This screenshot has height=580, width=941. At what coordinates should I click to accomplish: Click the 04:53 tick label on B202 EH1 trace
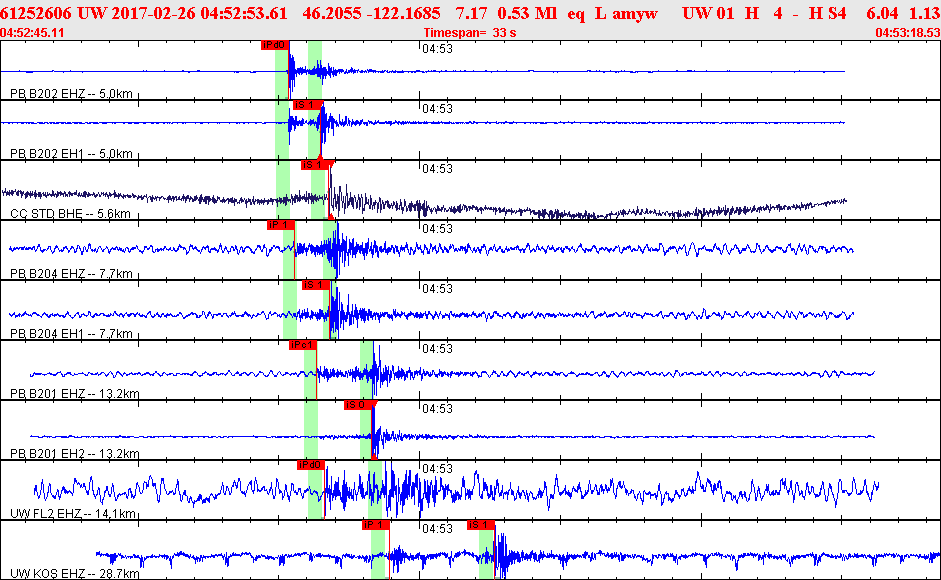(x=437, y=109)
